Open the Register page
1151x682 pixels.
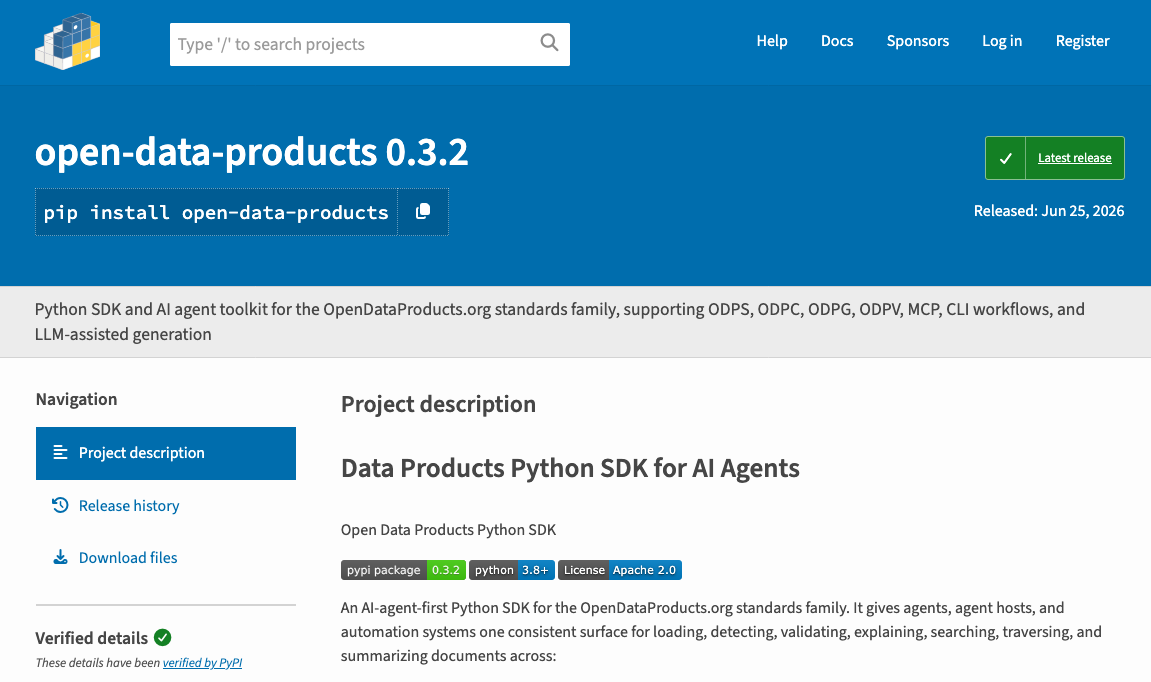pyautogui.click(x=1082, y=41)
